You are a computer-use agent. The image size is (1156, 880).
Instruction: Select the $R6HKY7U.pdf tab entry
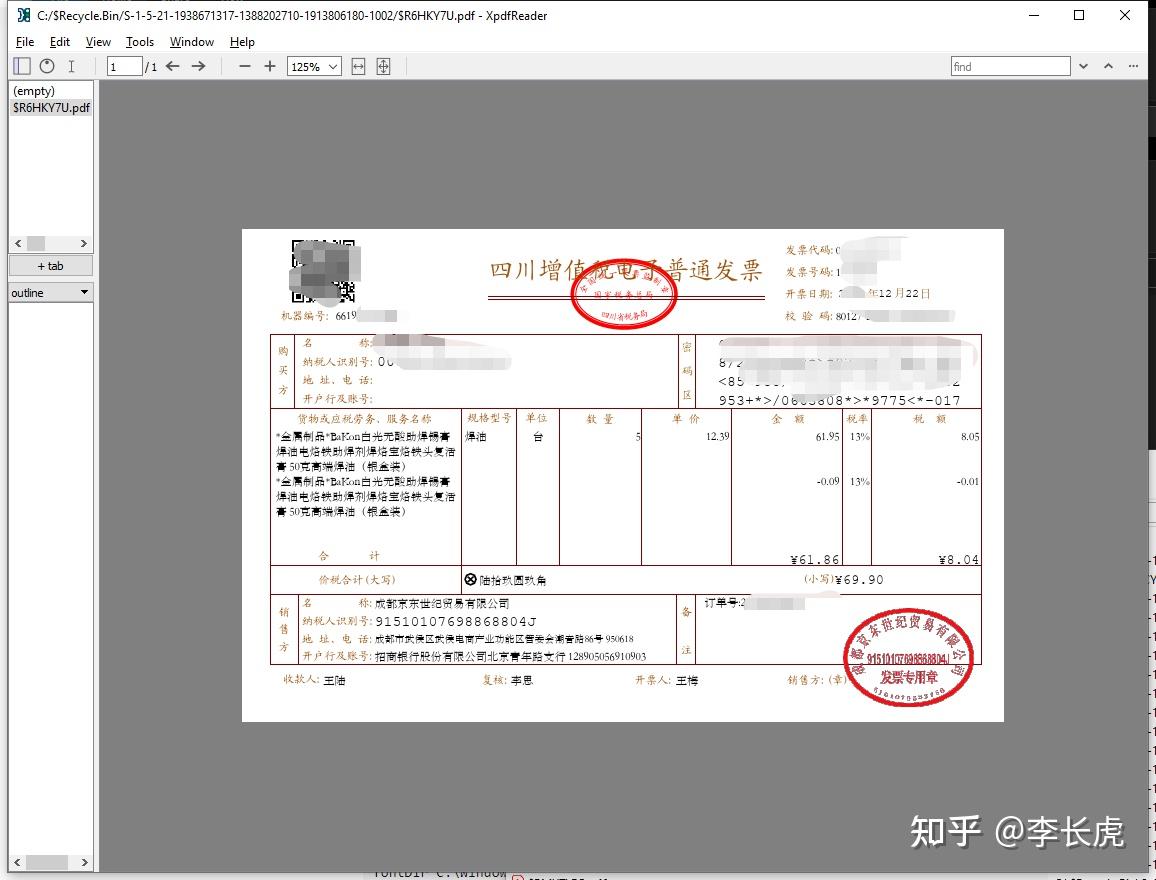click(52, 108)
